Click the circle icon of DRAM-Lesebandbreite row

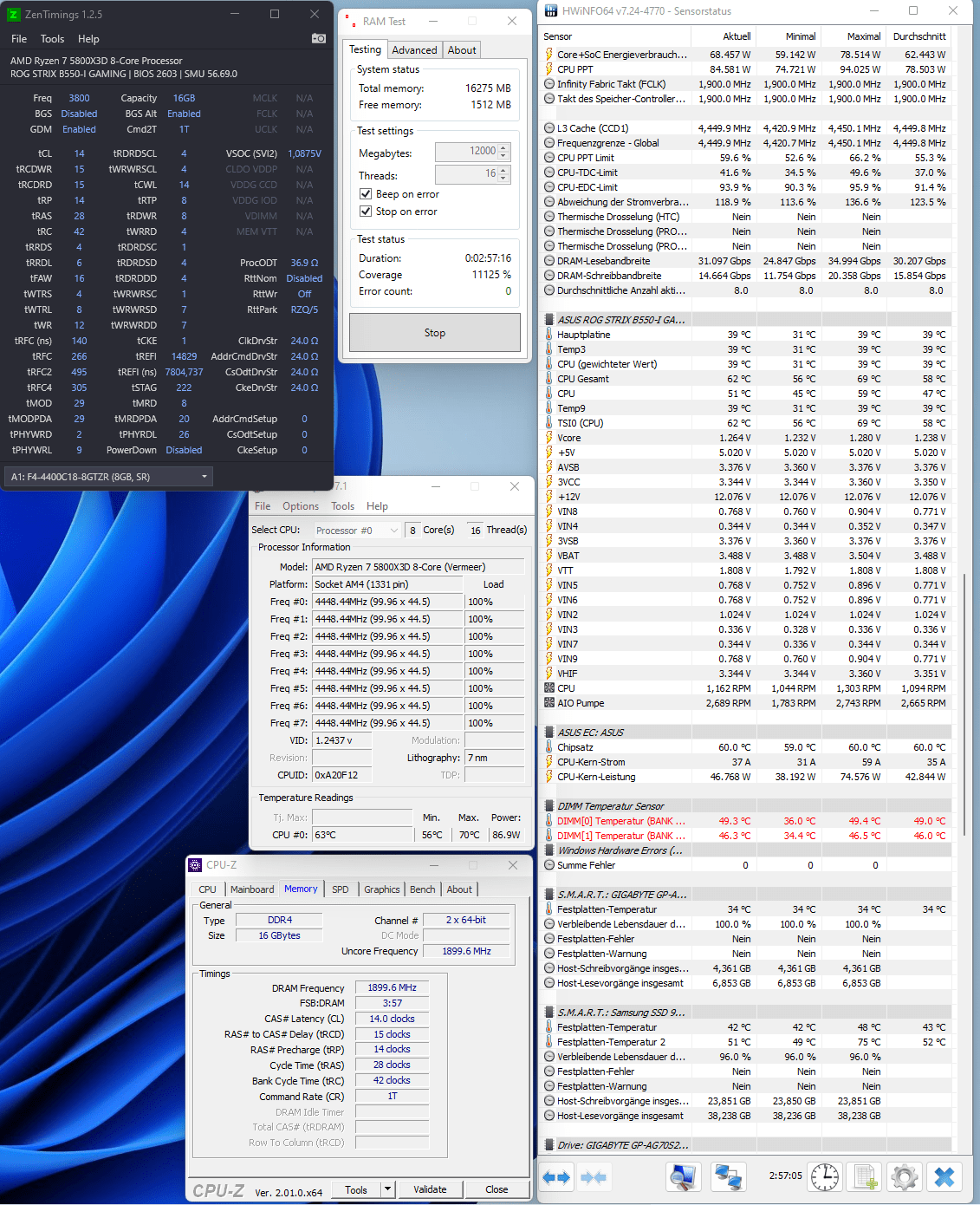pos(549,261)
